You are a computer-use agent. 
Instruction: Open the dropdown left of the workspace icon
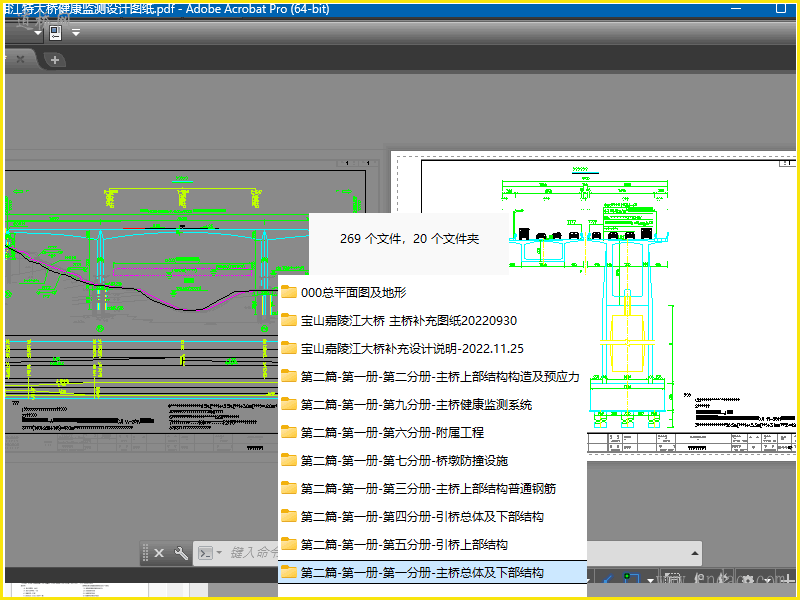[38, 32]
